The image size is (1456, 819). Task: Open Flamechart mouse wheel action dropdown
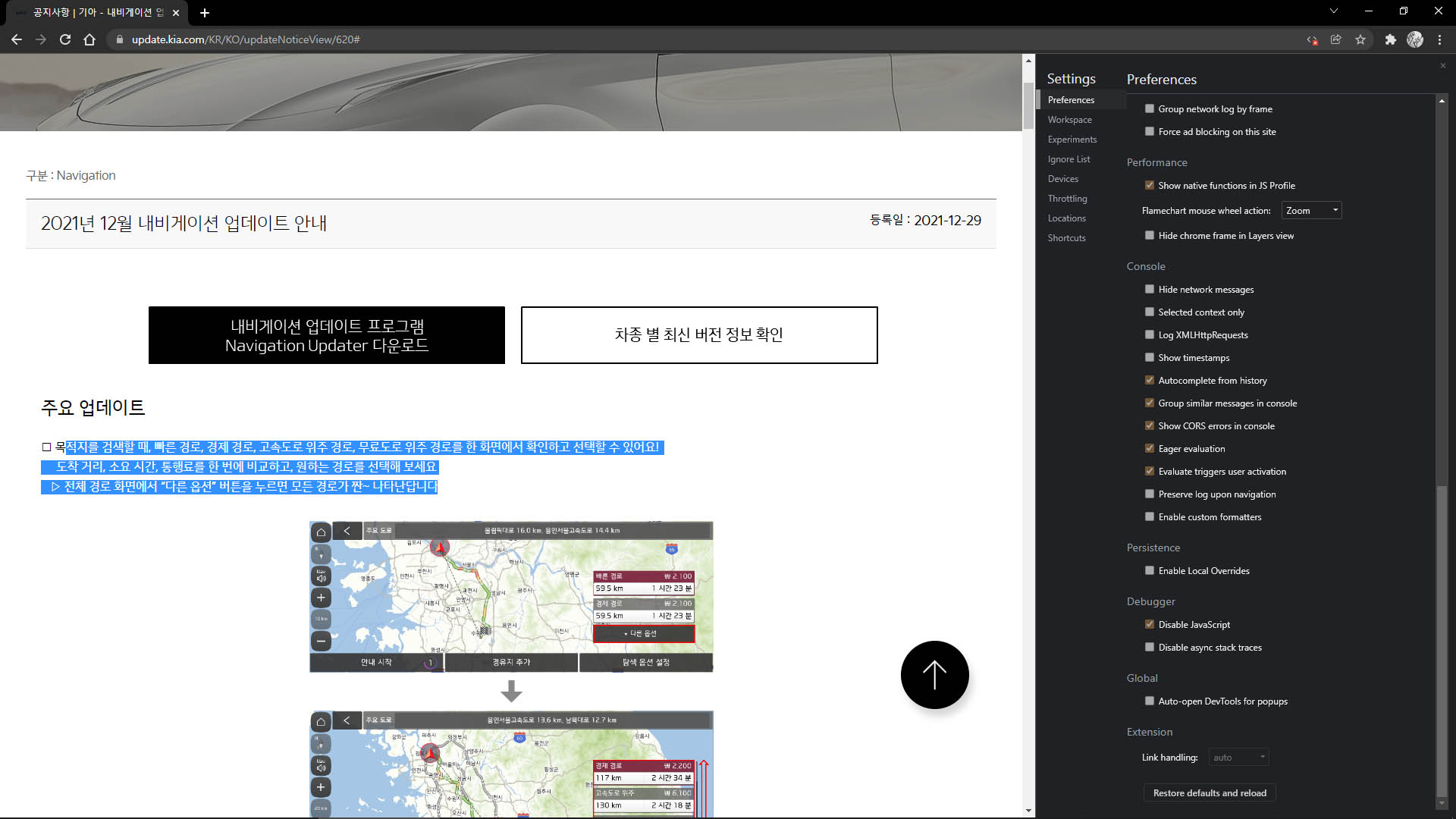(1311, 211)
